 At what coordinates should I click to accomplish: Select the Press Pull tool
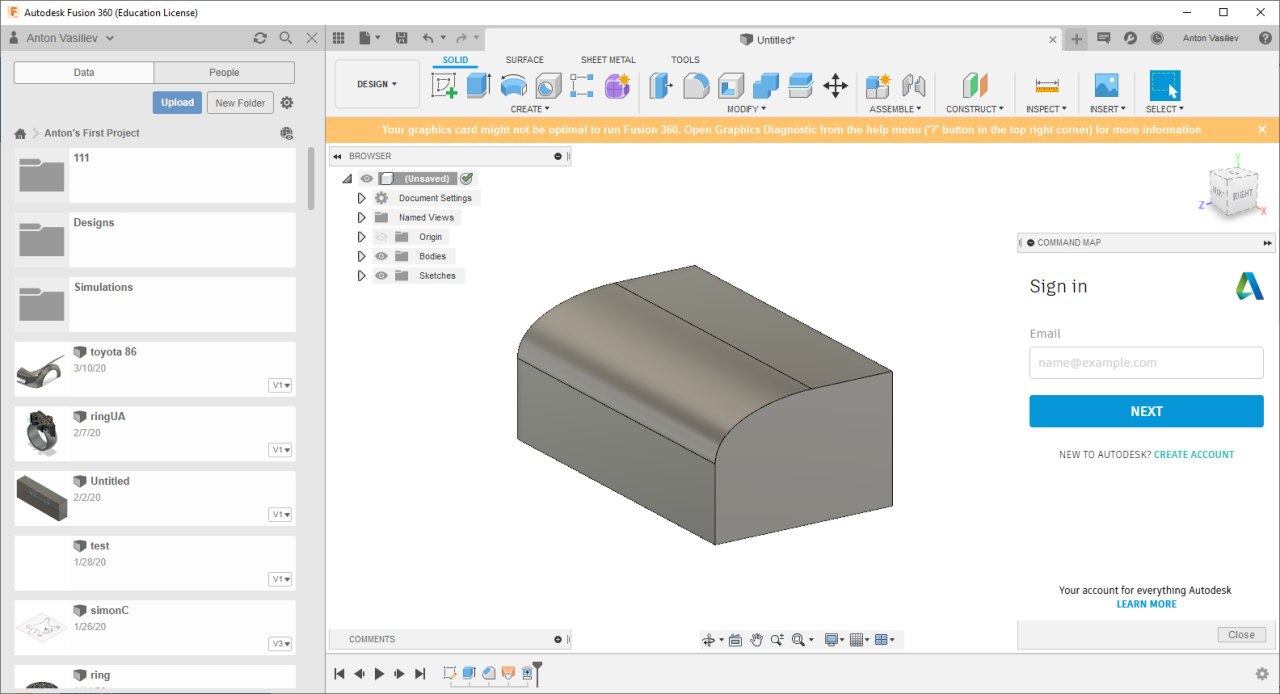(661, 86)
